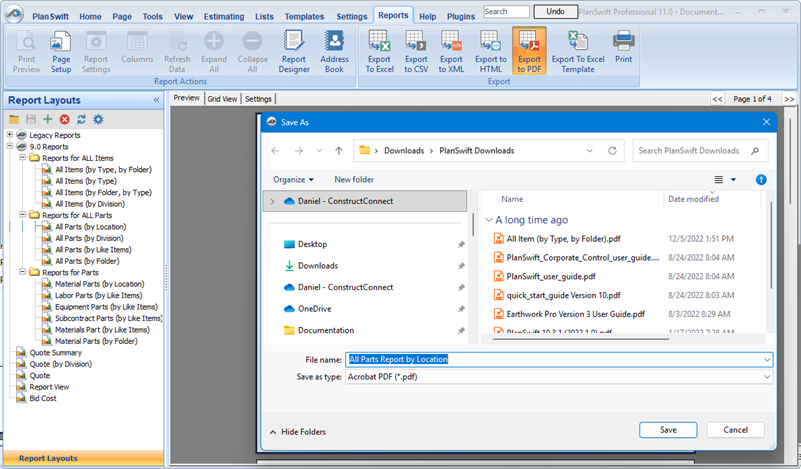The height and width of the screenshot is (469, 801).
Task: Go to the previous report page
Action: click(717, 99)
